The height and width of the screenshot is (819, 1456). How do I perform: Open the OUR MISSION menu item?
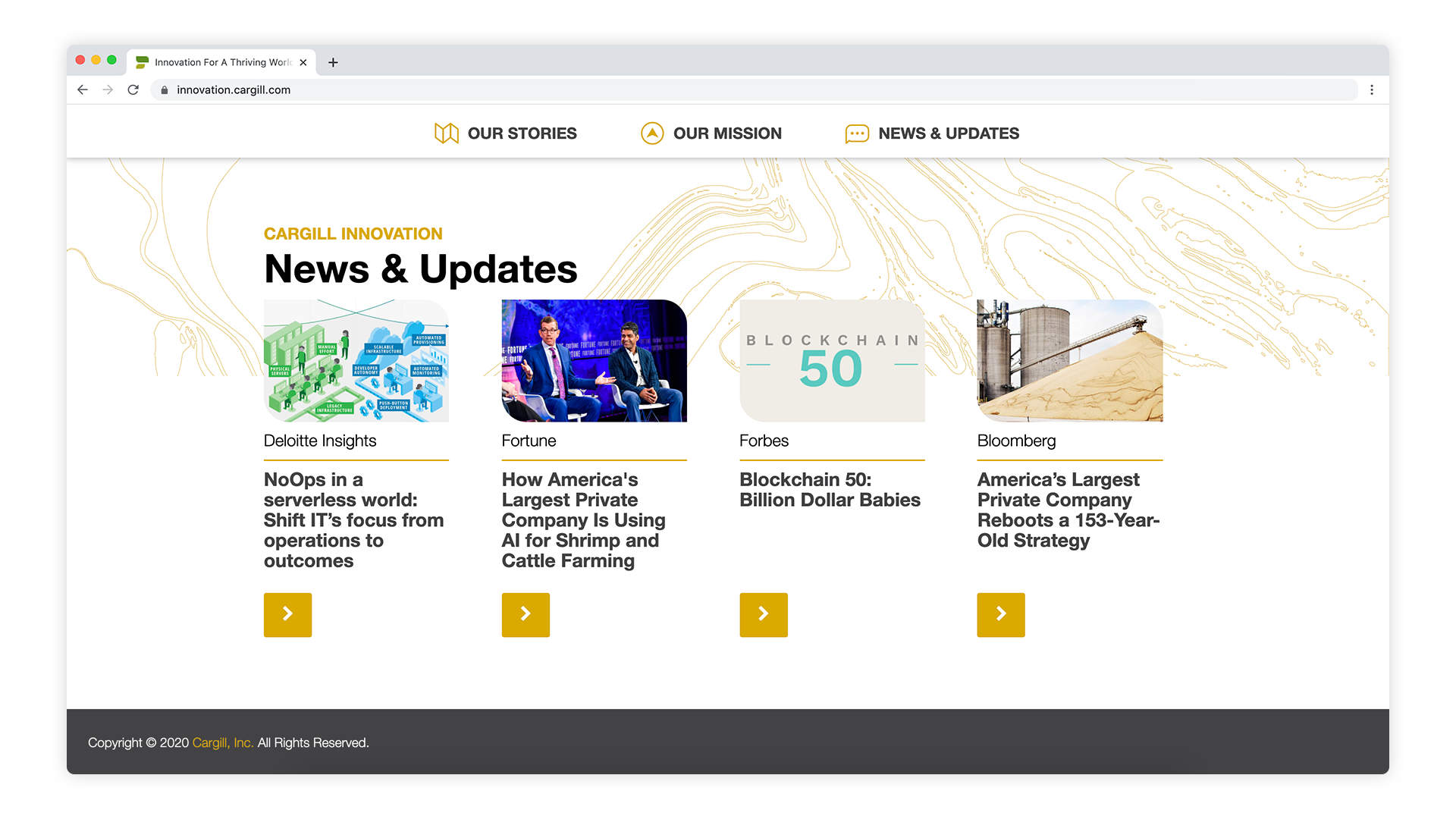coord(726,133)
